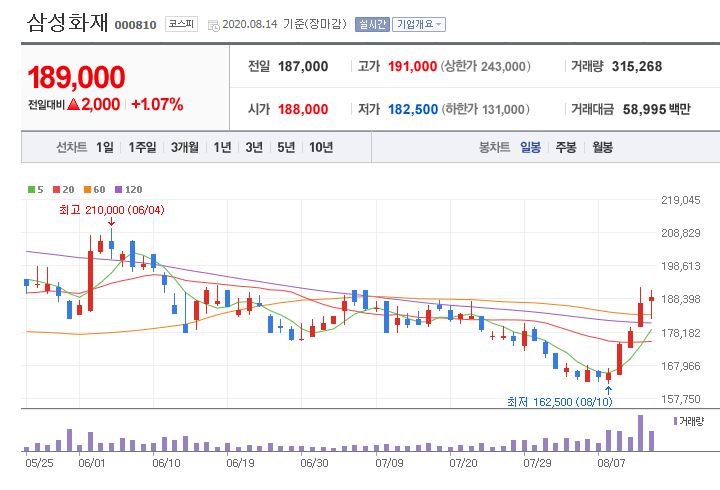This screenshot has width=720, height=490.
Task: Select the 5년 line chart tab
Action: (286, 147)
